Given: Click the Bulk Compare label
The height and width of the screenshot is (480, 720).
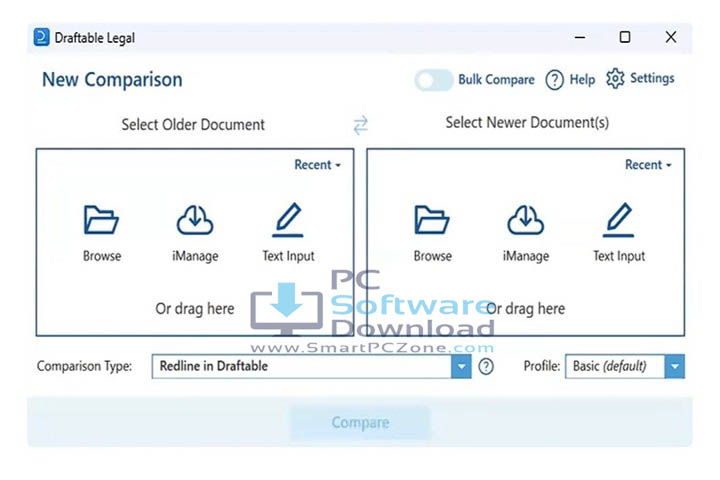Looking at the screenshot, I should 496,79.
